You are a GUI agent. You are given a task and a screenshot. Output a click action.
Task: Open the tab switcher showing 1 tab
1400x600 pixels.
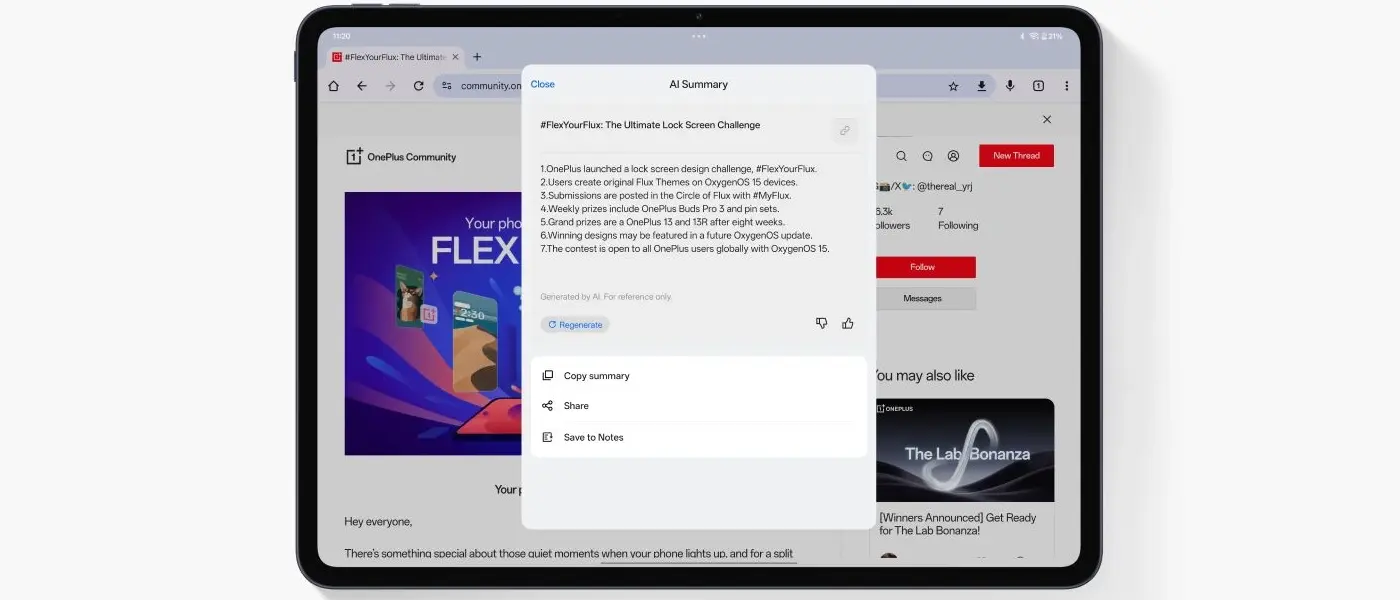pos(1038,86)
